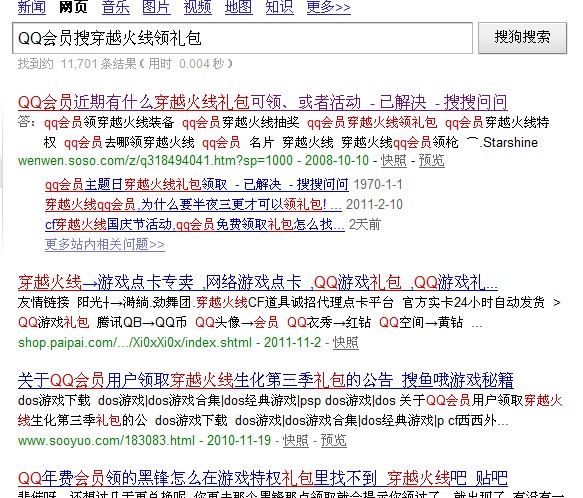Open sub-link qq会员主题日穿越火线礼包领取

coord(197,184)
